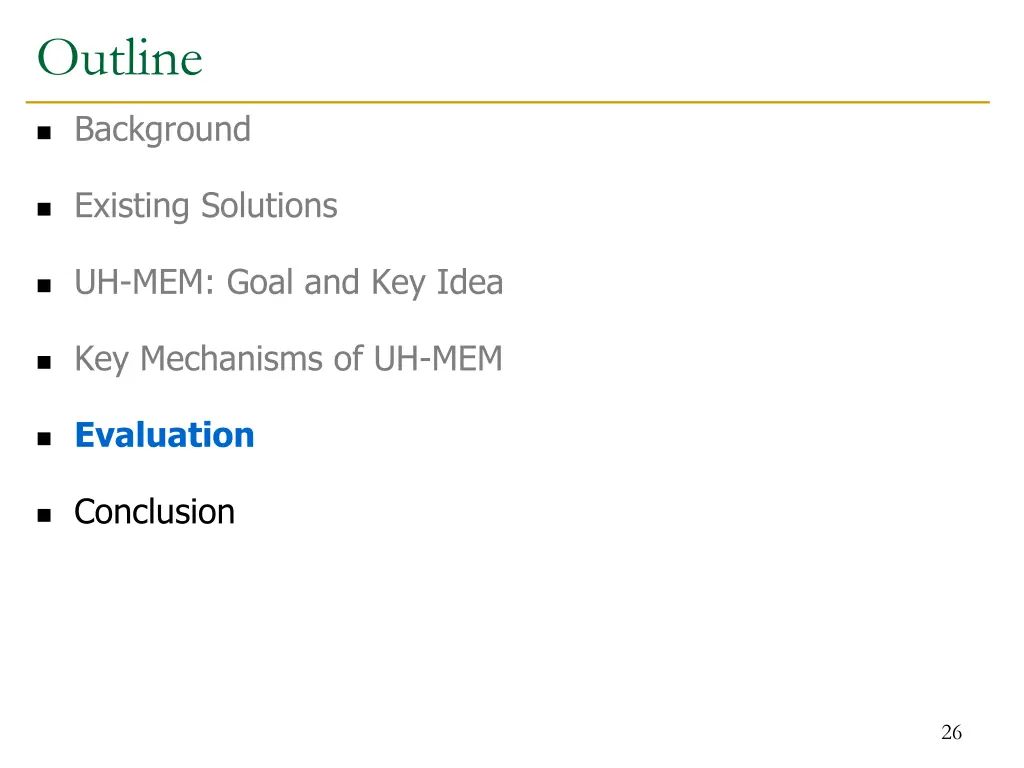The width and height of the screenshot is (1024, 768).
Task: Click the bullet before Key Mechanisms
Action: point(44,362)
